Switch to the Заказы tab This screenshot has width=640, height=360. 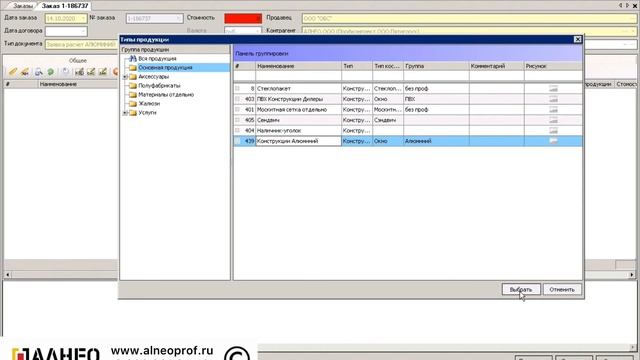coord(23,6)
